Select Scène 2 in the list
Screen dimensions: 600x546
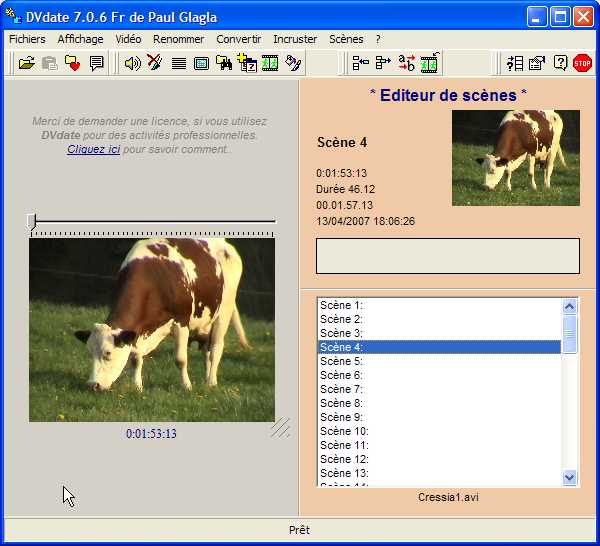439,319
